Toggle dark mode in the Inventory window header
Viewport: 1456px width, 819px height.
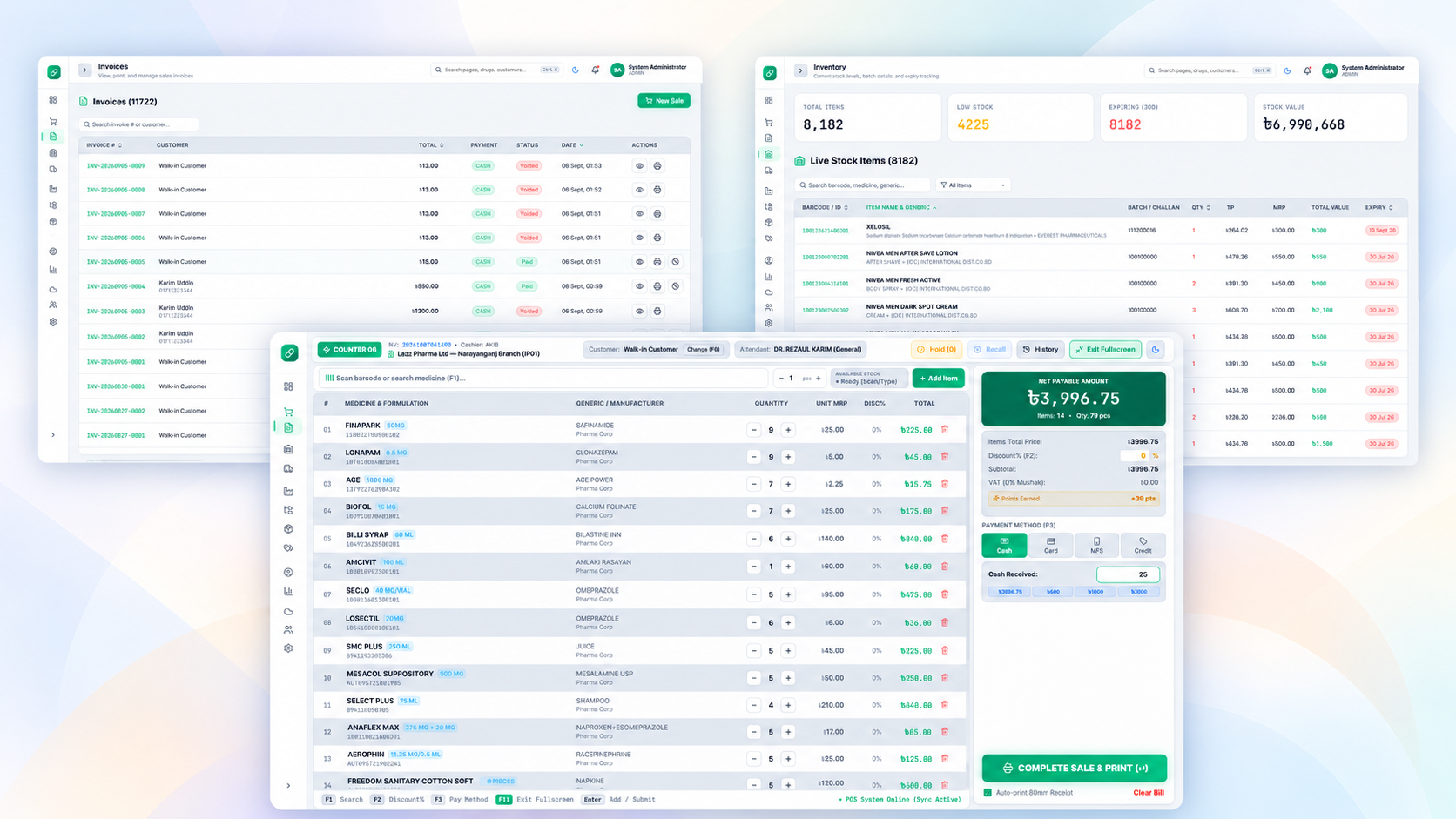click(1287, 70)
